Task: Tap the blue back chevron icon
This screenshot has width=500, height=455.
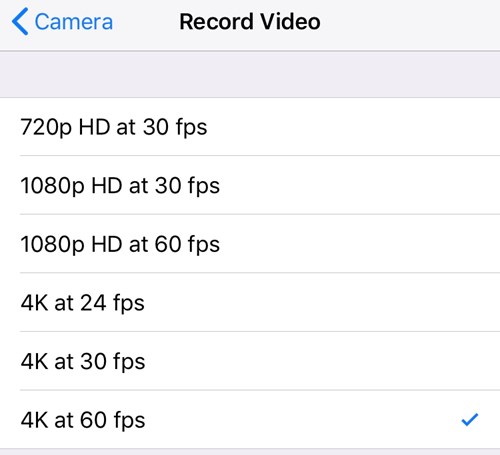Action: click(20, 22)
